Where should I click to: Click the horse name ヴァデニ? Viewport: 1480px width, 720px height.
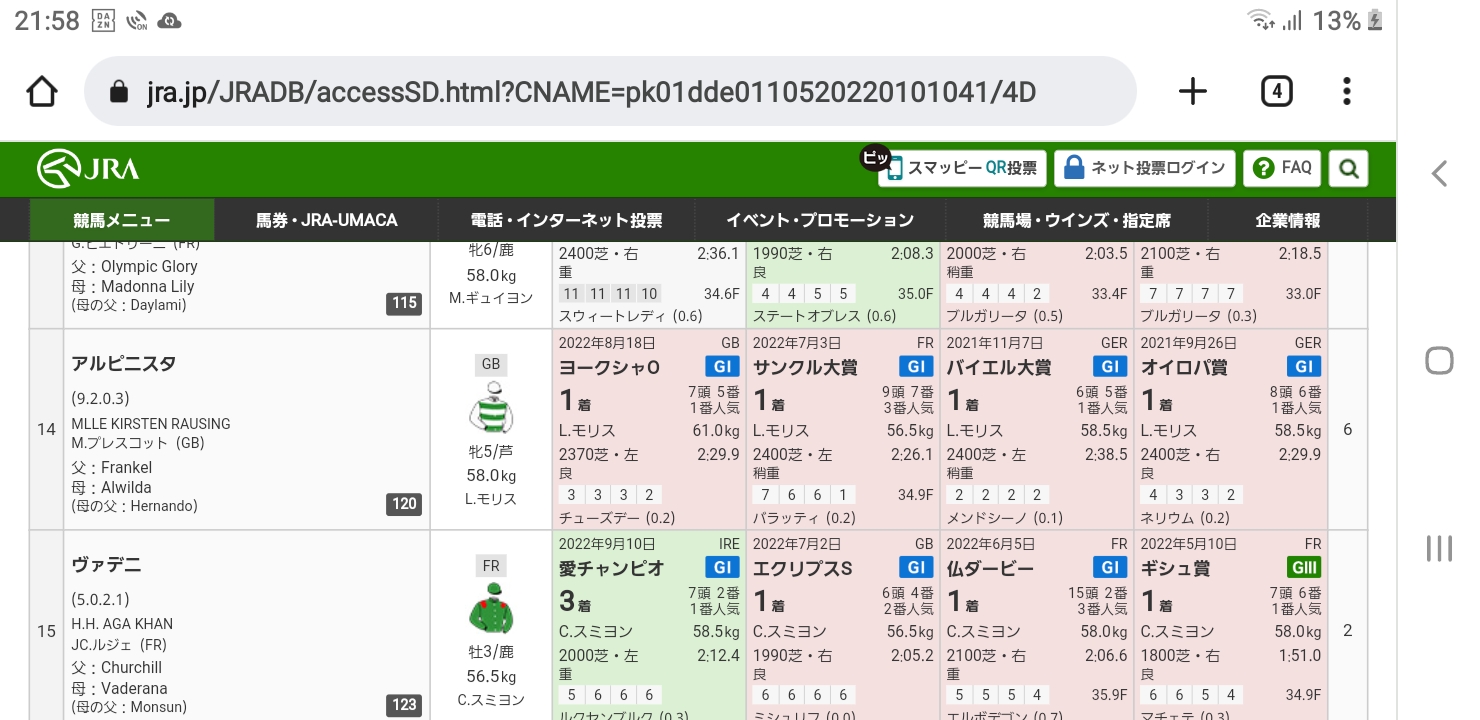[x=106, y=565]
